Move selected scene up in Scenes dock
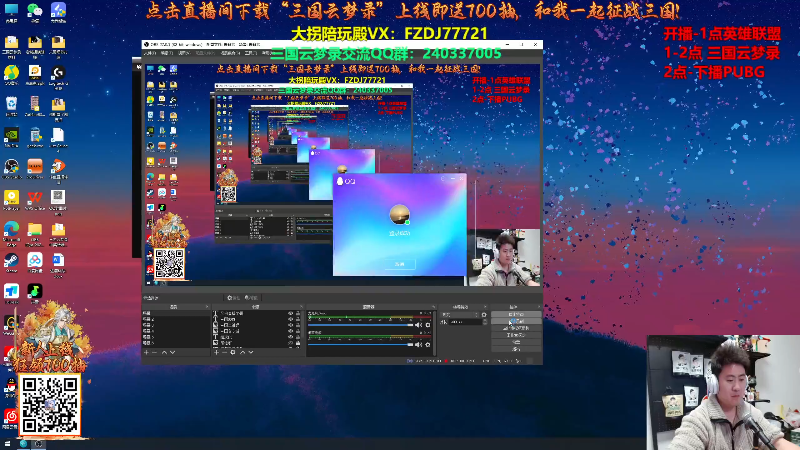The height and width of the screenshot is (450, 800). (x=164, y=353)
